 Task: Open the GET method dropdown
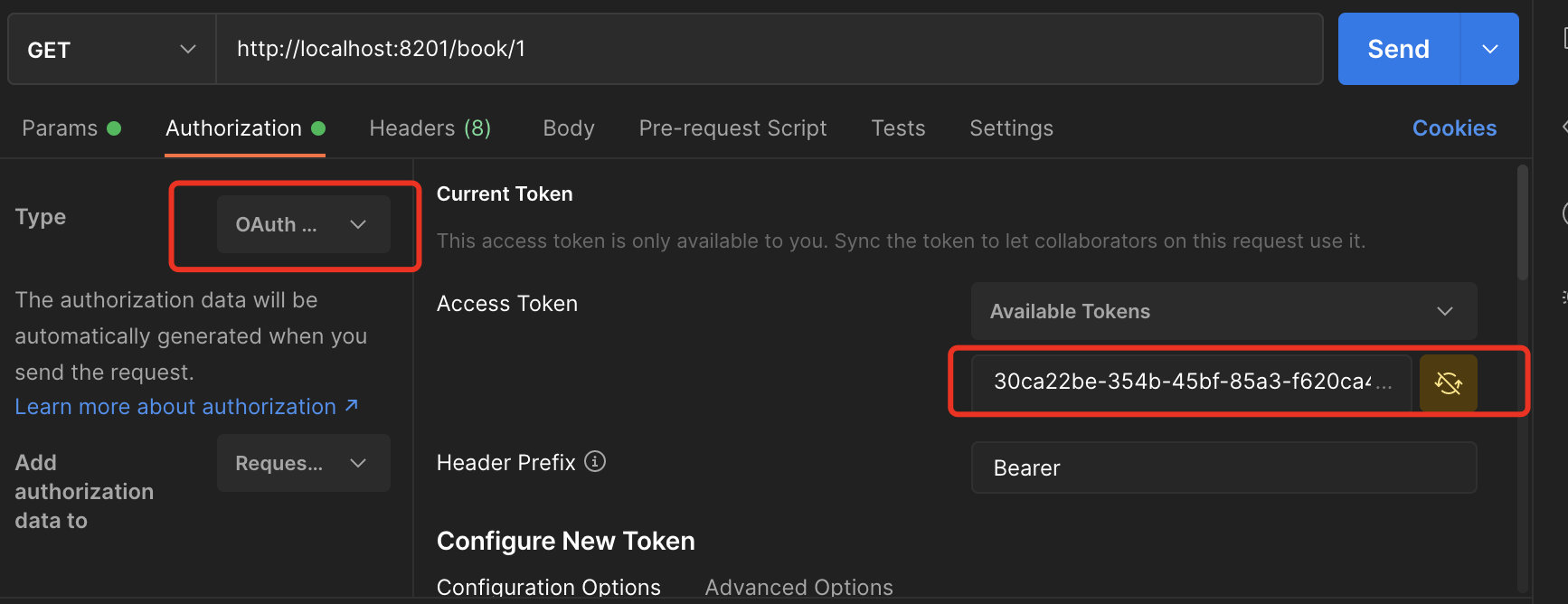pyautogui.click(x=111, y=50)
